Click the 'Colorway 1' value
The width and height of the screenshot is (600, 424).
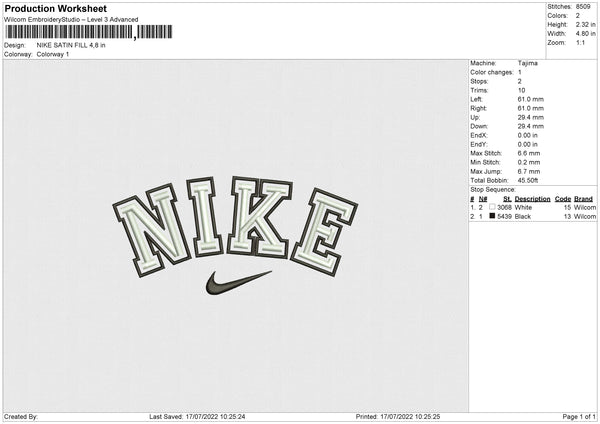click(x=53, y=54)
